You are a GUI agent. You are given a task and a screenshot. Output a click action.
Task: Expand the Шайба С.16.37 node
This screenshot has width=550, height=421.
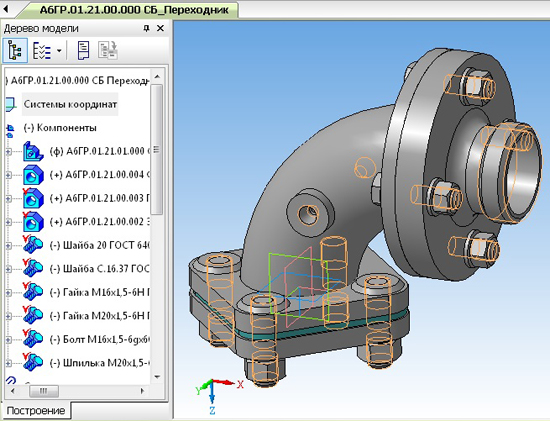8,269
